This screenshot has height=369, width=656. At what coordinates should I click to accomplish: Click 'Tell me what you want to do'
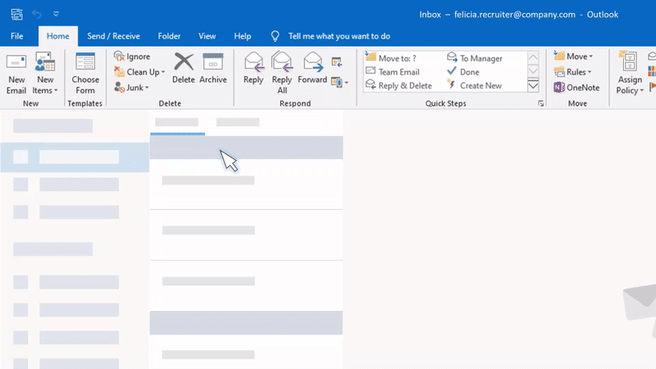[339, 36]
